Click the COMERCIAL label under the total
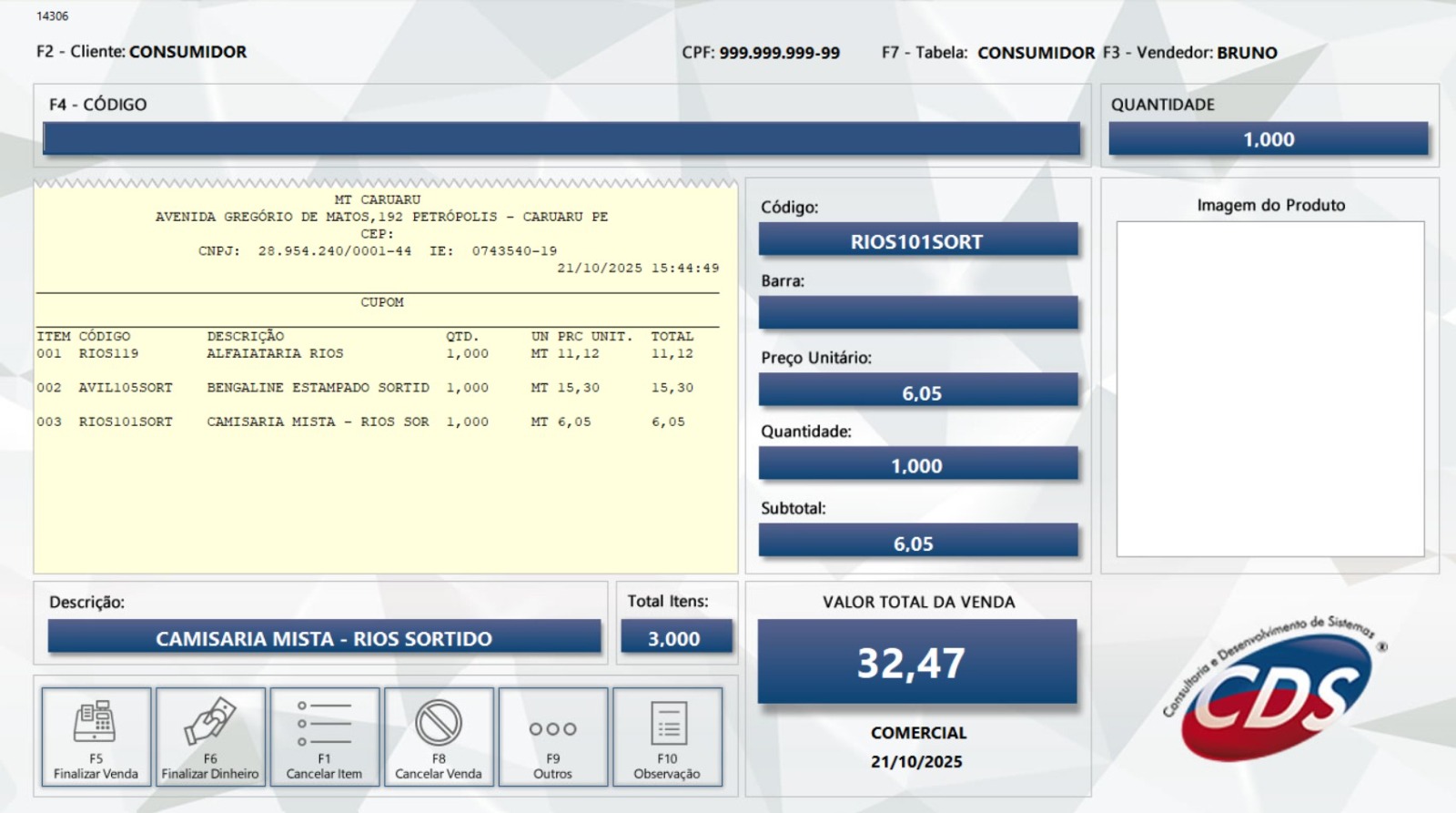The width and height of the screenshot is (1456, 813). pos(918,733)
